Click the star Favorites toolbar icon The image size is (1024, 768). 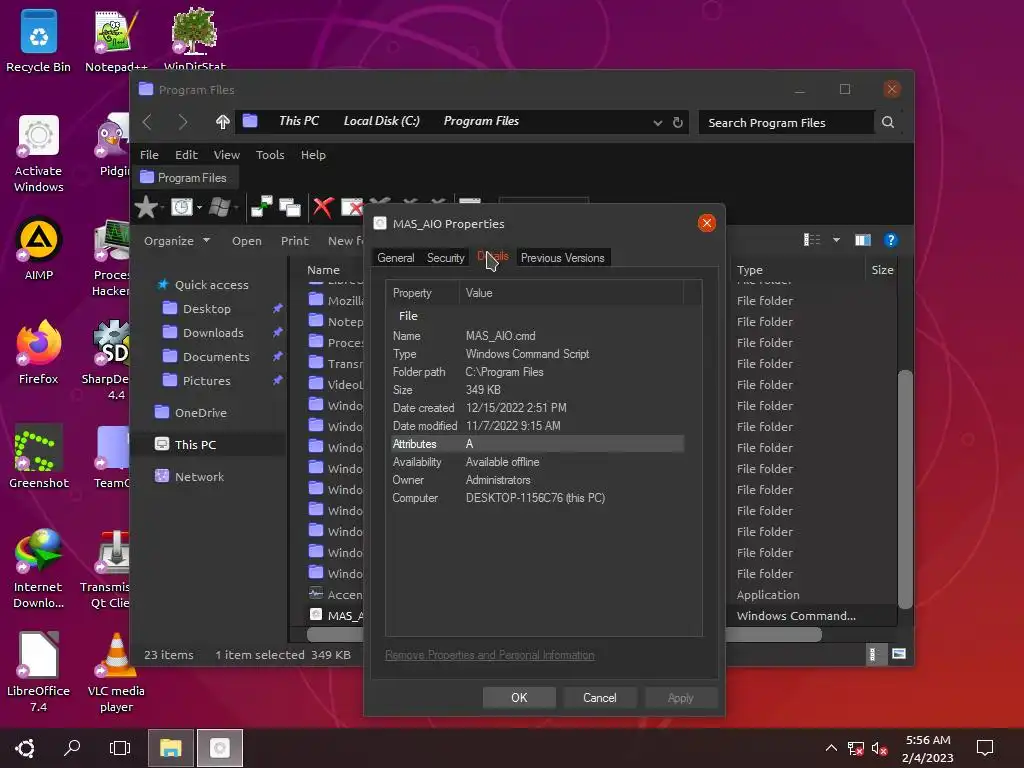pos(146,208)
